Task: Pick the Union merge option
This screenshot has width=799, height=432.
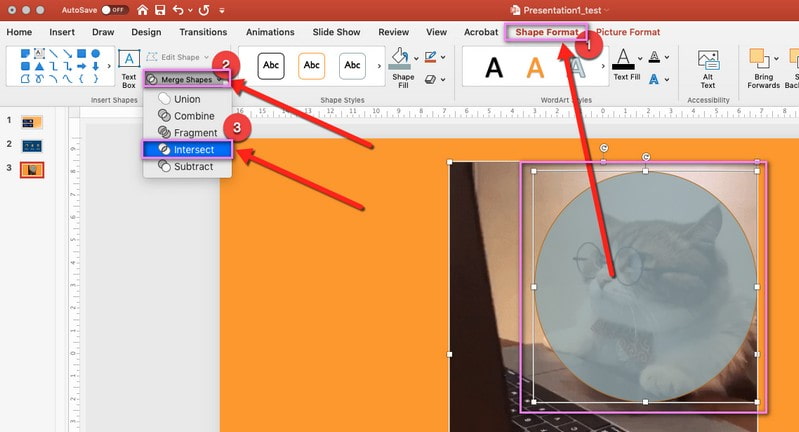Action: [187, 99]
